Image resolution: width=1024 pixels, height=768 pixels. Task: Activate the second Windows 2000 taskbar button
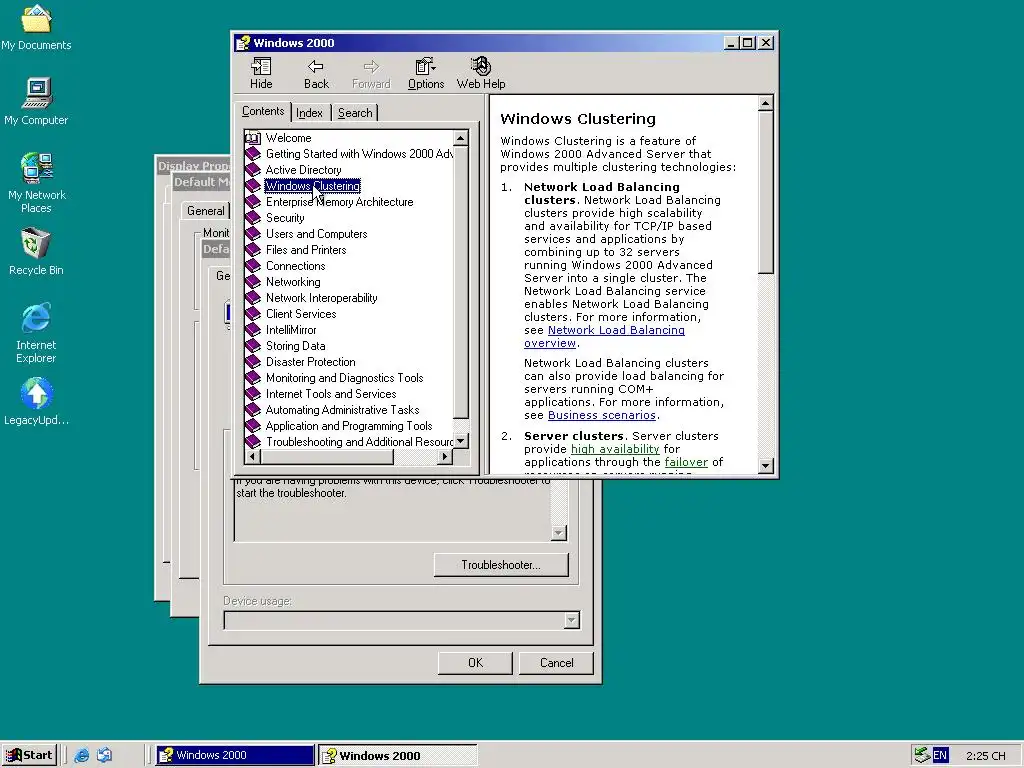tap(398, 756)
